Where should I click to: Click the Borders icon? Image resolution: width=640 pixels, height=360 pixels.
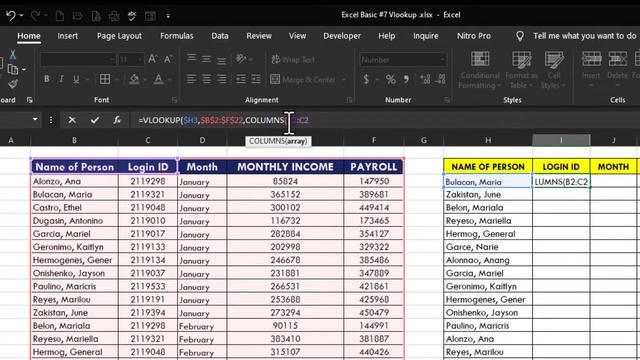[105, 79]
